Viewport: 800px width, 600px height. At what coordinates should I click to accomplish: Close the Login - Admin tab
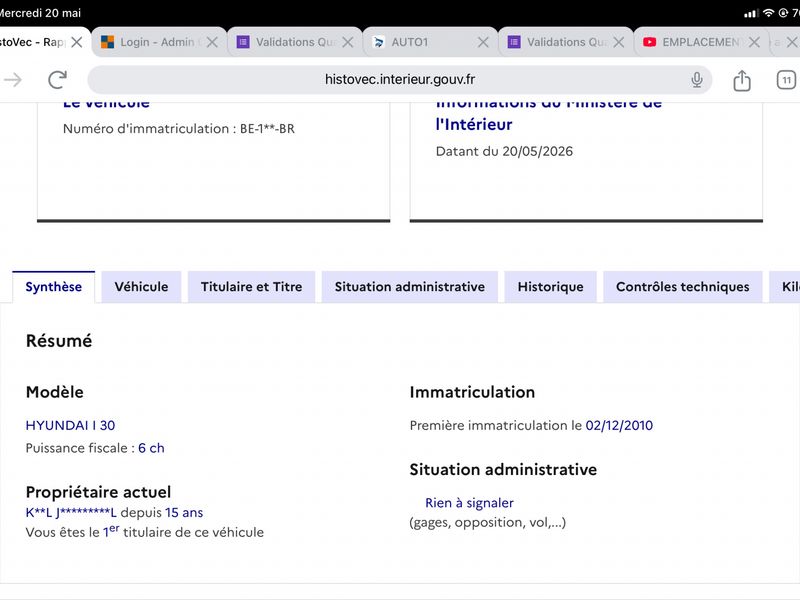pyautogui.click(x=212, y=42)
